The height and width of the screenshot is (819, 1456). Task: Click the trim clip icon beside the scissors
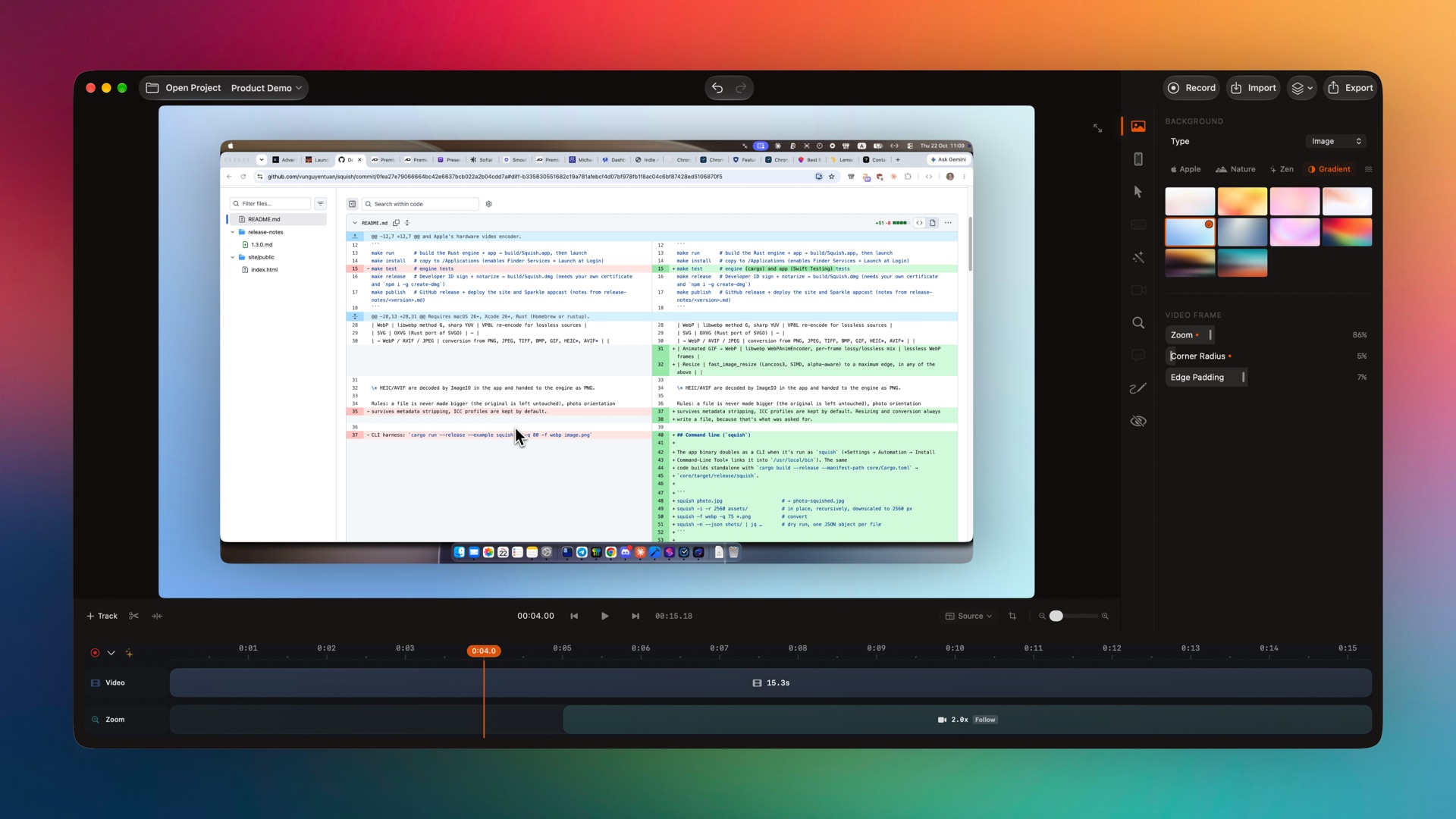point(157,616)
